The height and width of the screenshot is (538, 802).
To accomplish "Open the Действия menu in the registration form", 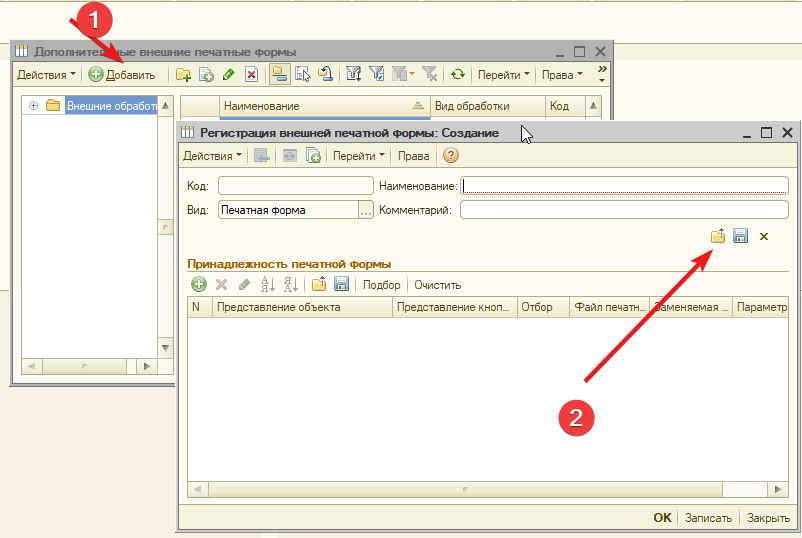I will (x=212, y=156).
